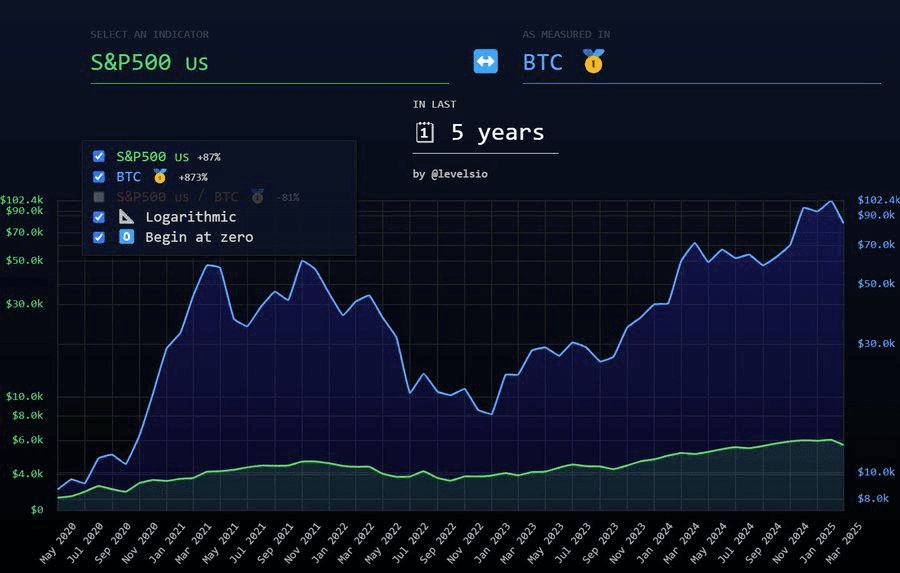
Task: Click the AS MEASURED IN heading
Action: point(566,34)
